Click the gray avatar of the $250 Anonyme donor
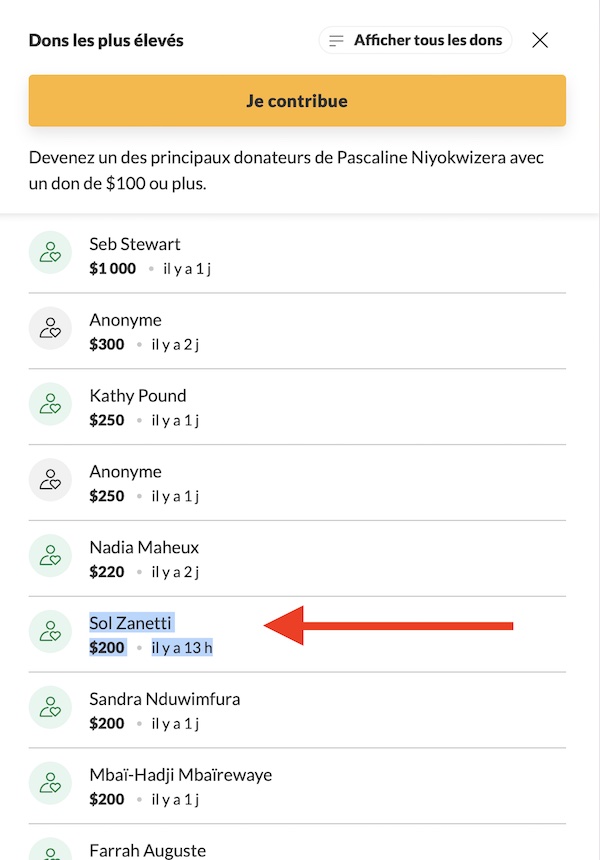 coord(50,480)
